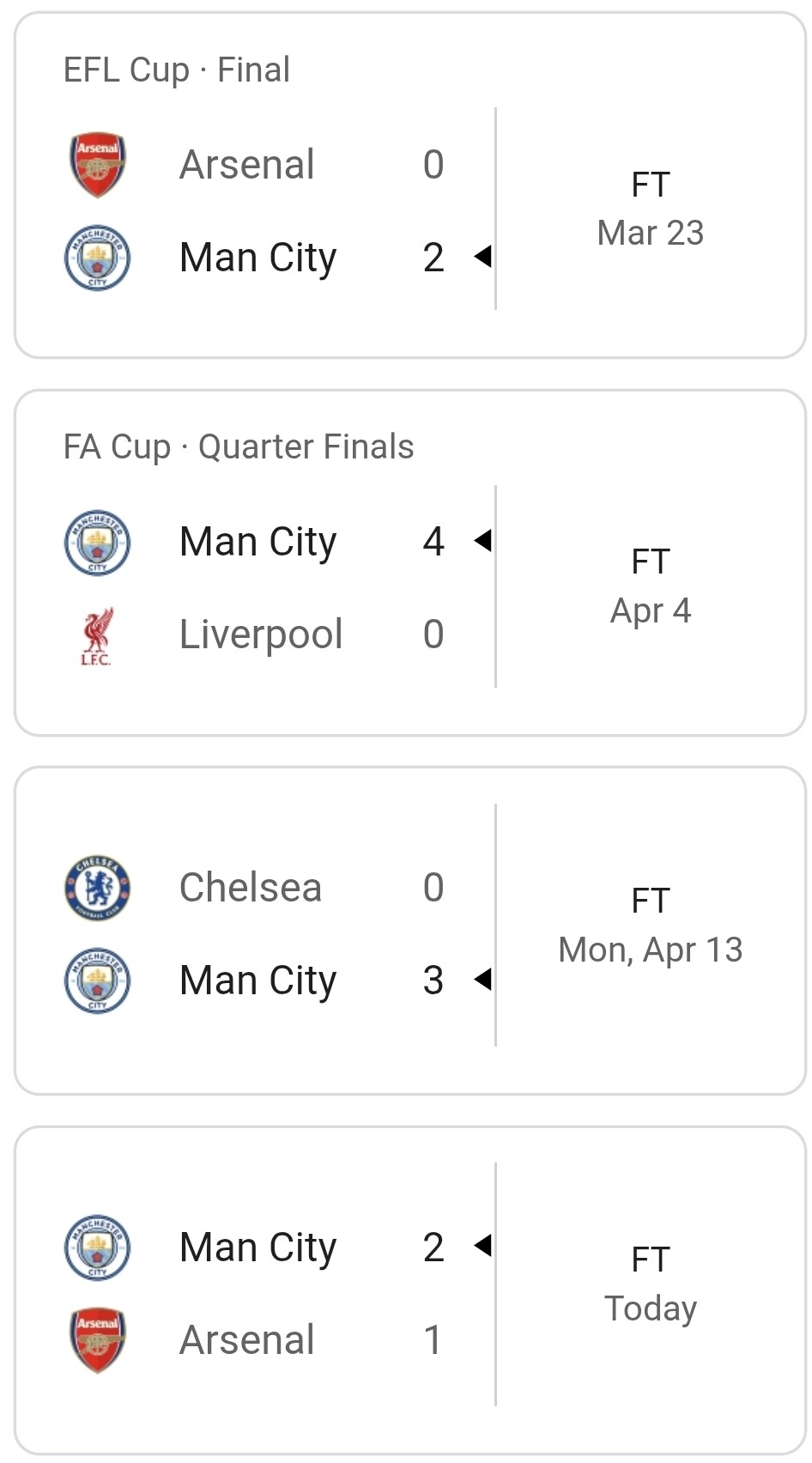
Task: Click Man City name in today's match
Action: [x=258, y=1247]
